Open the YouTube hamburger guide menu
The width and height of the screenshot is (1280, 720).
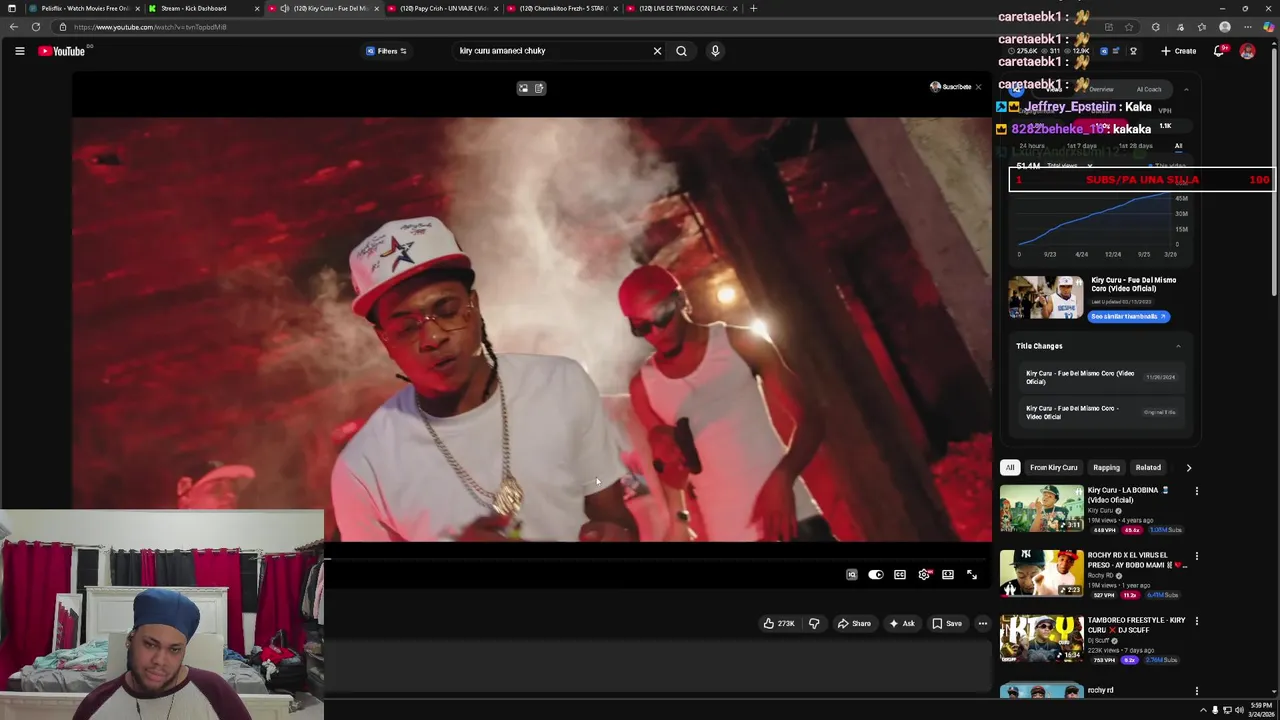[x=19, y=51]
